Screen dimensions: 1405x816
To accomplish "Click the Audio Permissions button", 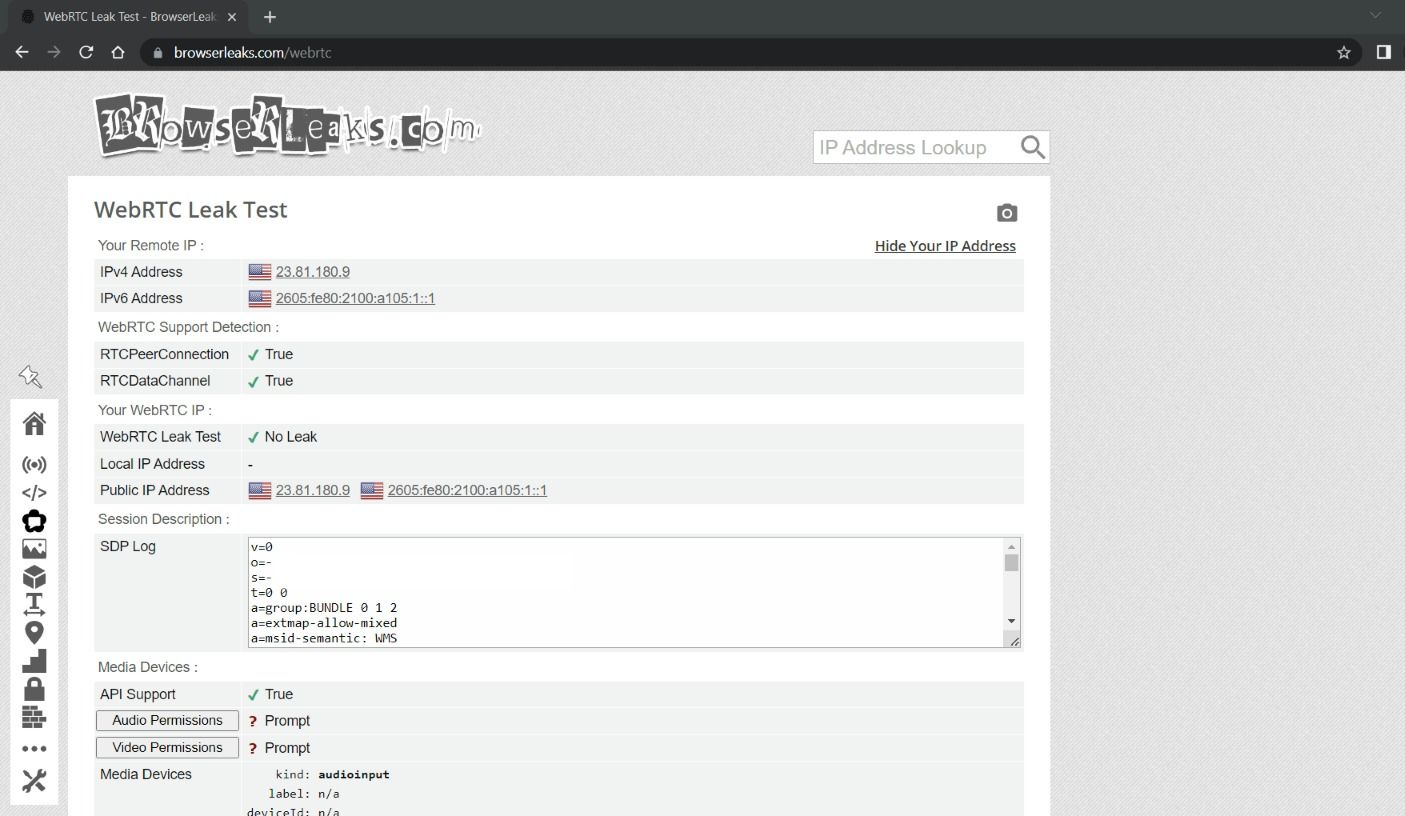I will pyautogui.click(x=167, y=721).
